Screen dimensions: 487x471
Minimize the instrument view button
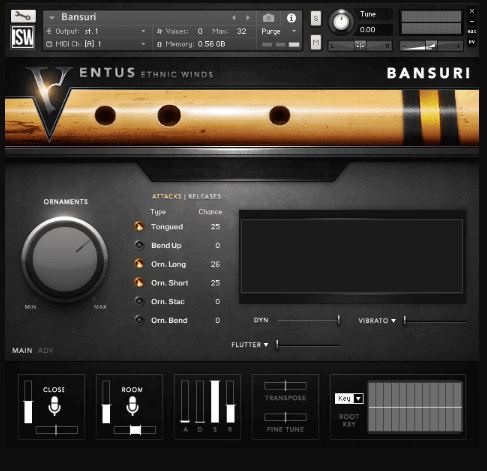click(x=472, y=21)
